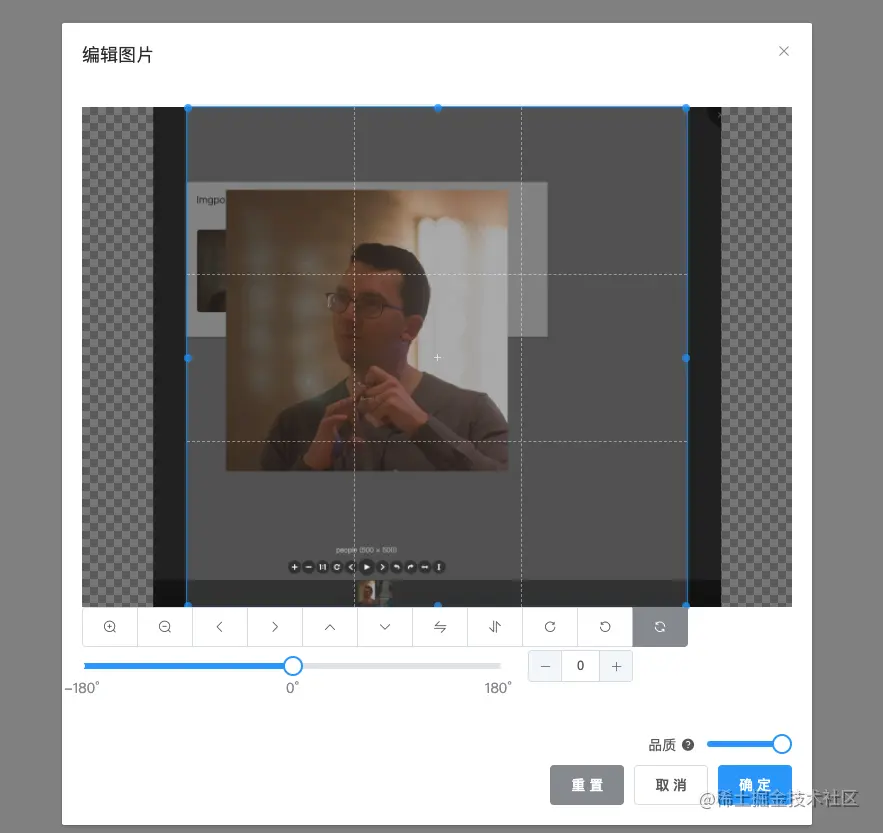Move the image down using the chevron icon
Screen dimensions: 883x833
coord(384,627)
